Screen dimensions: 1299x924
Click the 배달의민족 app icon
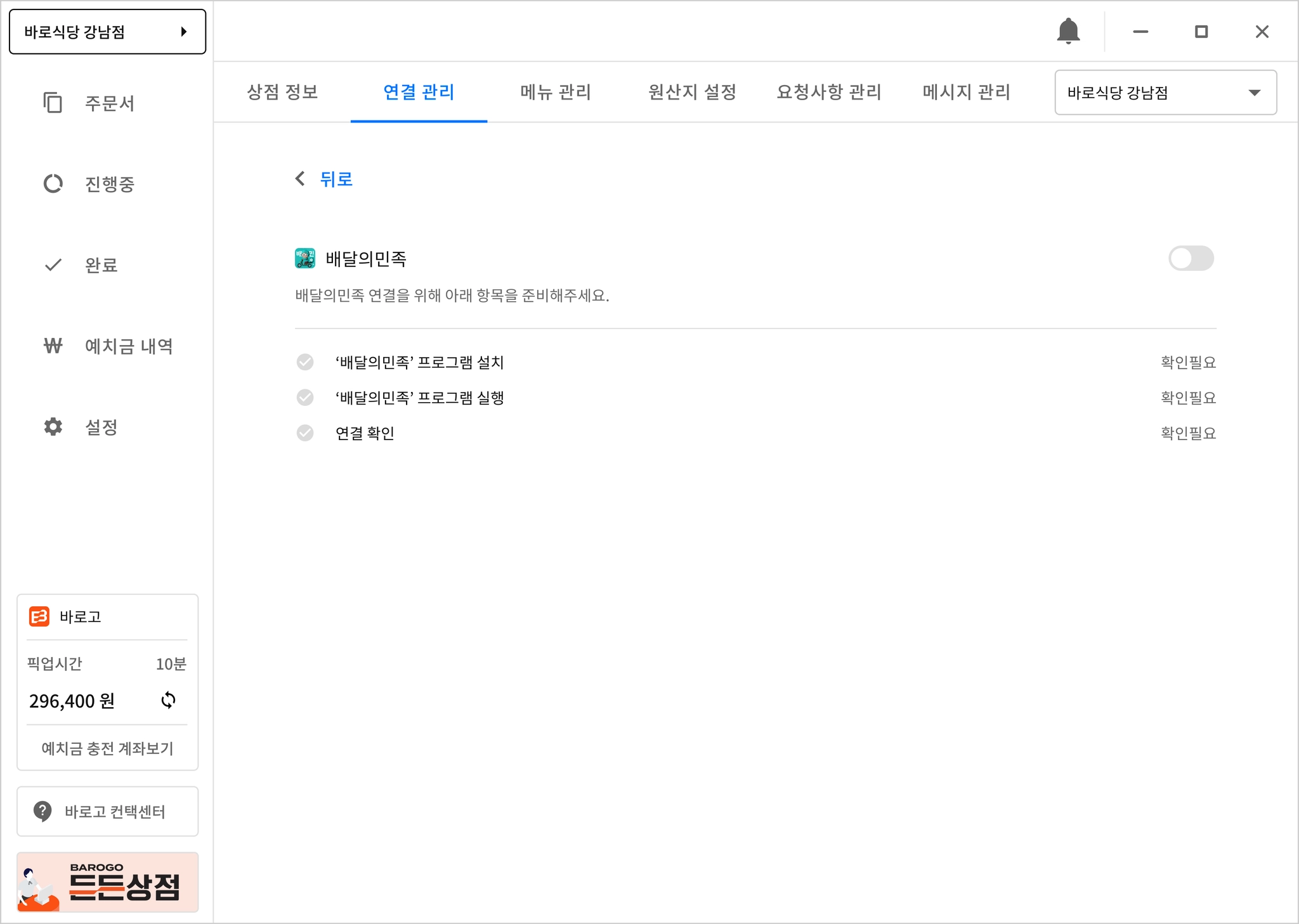[x=305, y=258]
